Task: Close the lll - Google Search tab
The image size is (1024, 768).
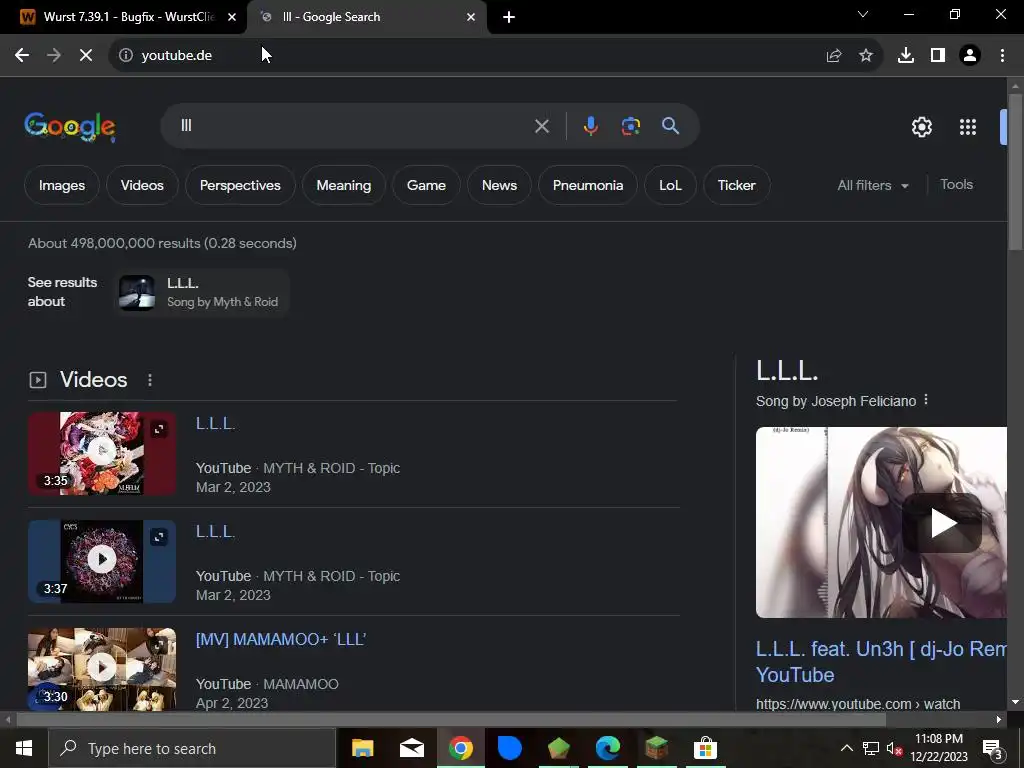Action: click(x=471, y=17)
